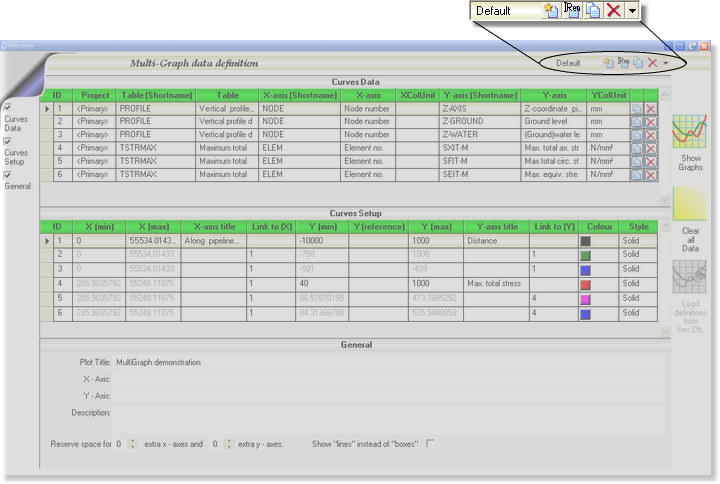Uncheck the General section checkbox

pos(8,174)
